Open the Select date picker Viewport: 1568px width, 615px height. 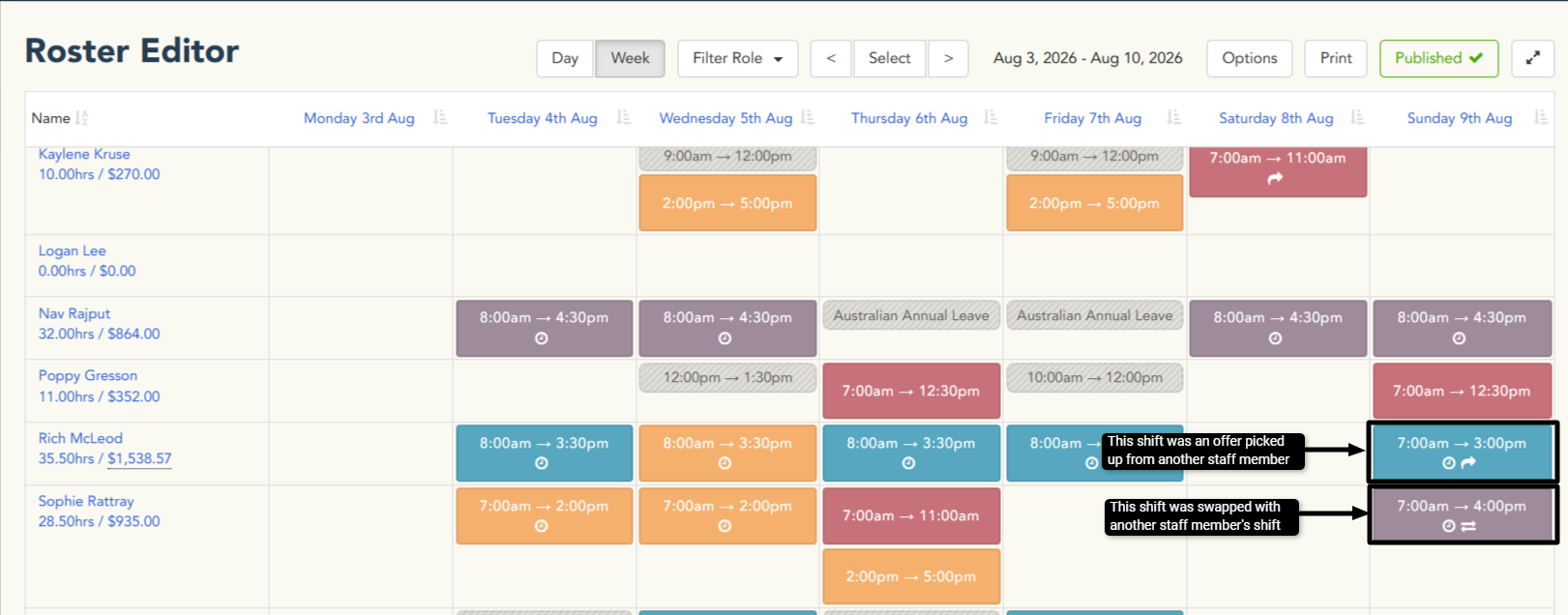pos(890,58)
